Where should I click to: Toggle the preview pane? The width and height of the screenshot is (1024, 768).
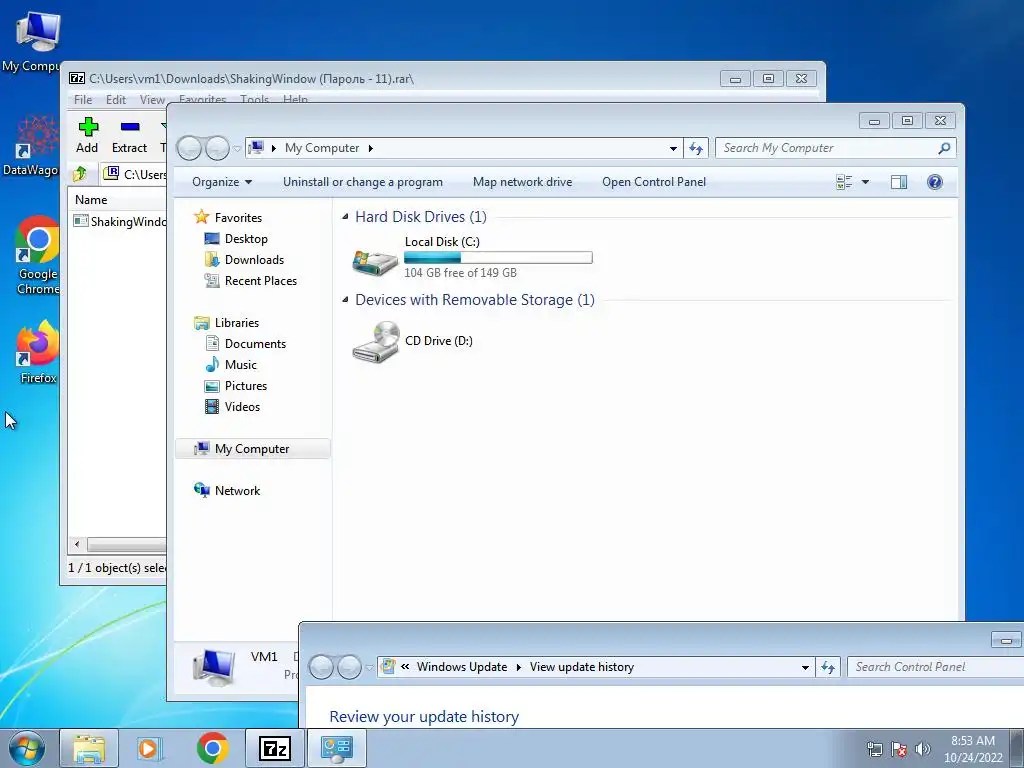point(899,182)
